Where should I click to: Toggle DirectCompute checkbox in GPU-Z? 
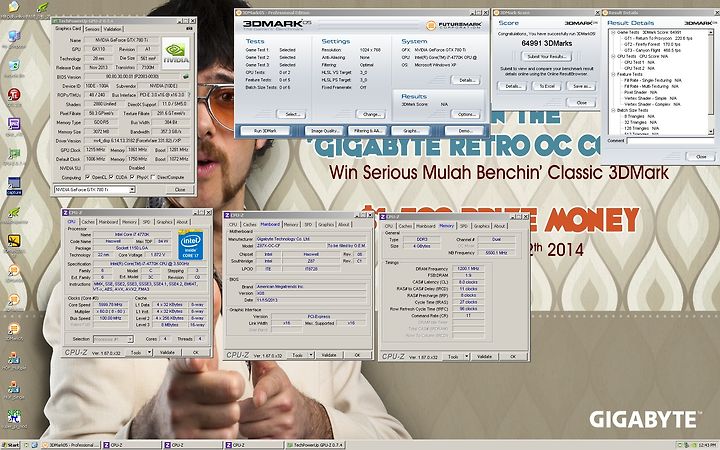tap(153, 177)
